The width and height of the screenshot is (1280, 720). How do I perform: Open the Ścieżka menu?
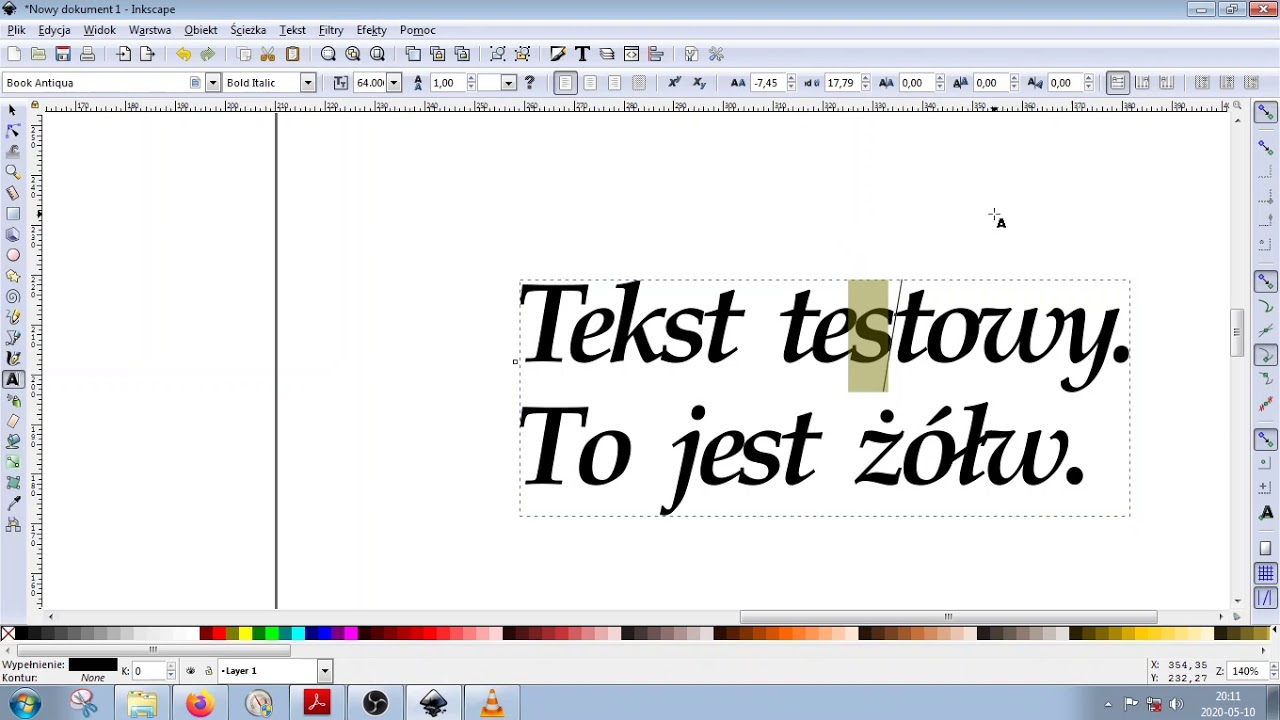pyautogui.click(x=248, y=30)
